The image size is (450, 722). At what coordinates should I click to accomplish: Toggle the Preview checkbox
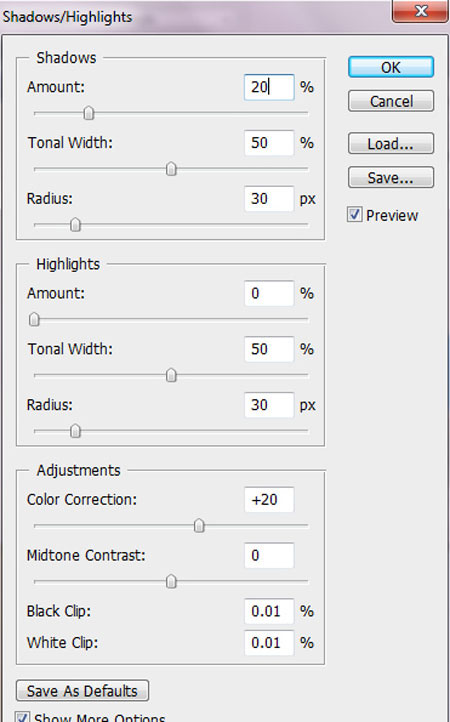point(354,215)
